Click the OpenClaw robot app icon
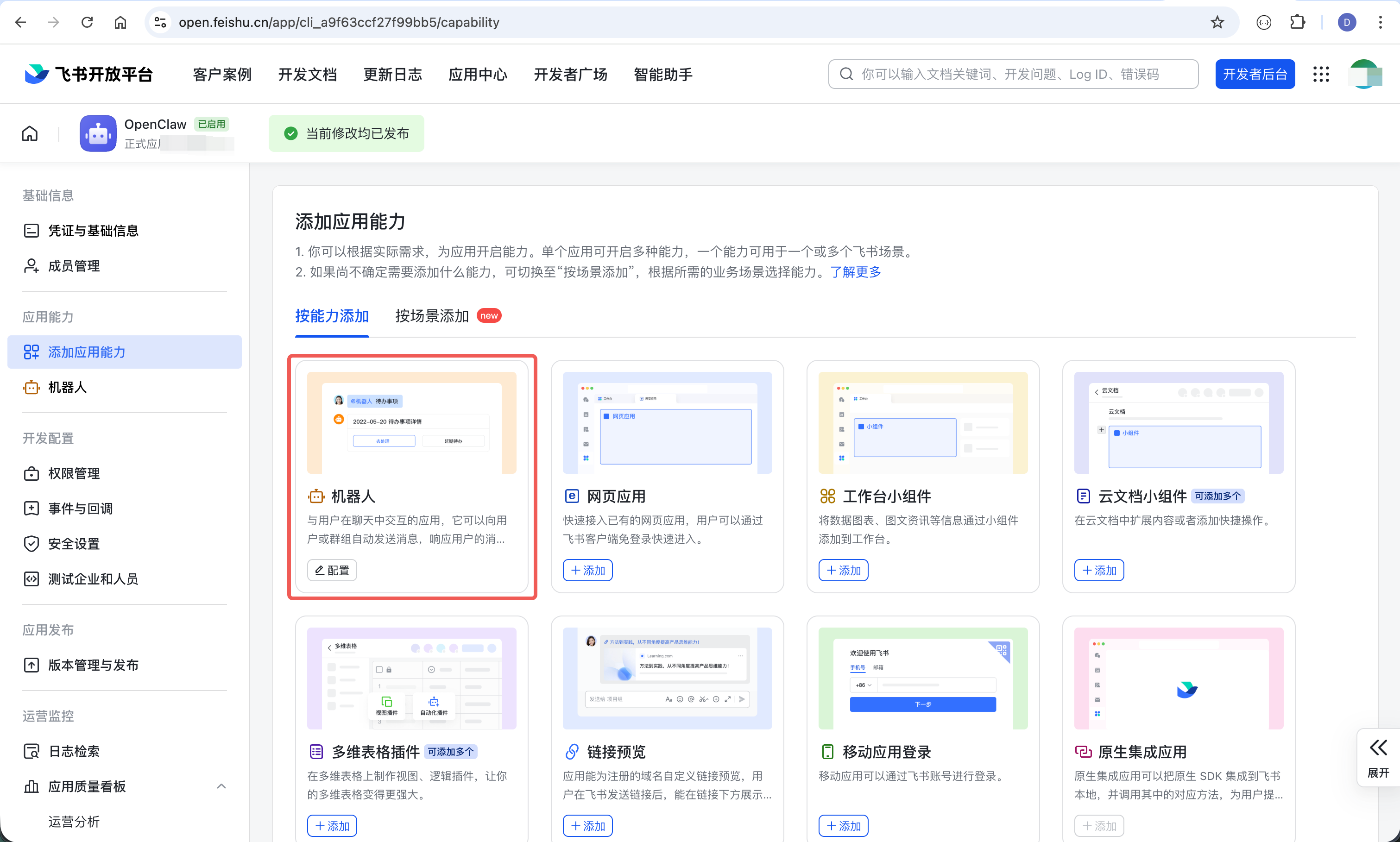 point(98,133)
